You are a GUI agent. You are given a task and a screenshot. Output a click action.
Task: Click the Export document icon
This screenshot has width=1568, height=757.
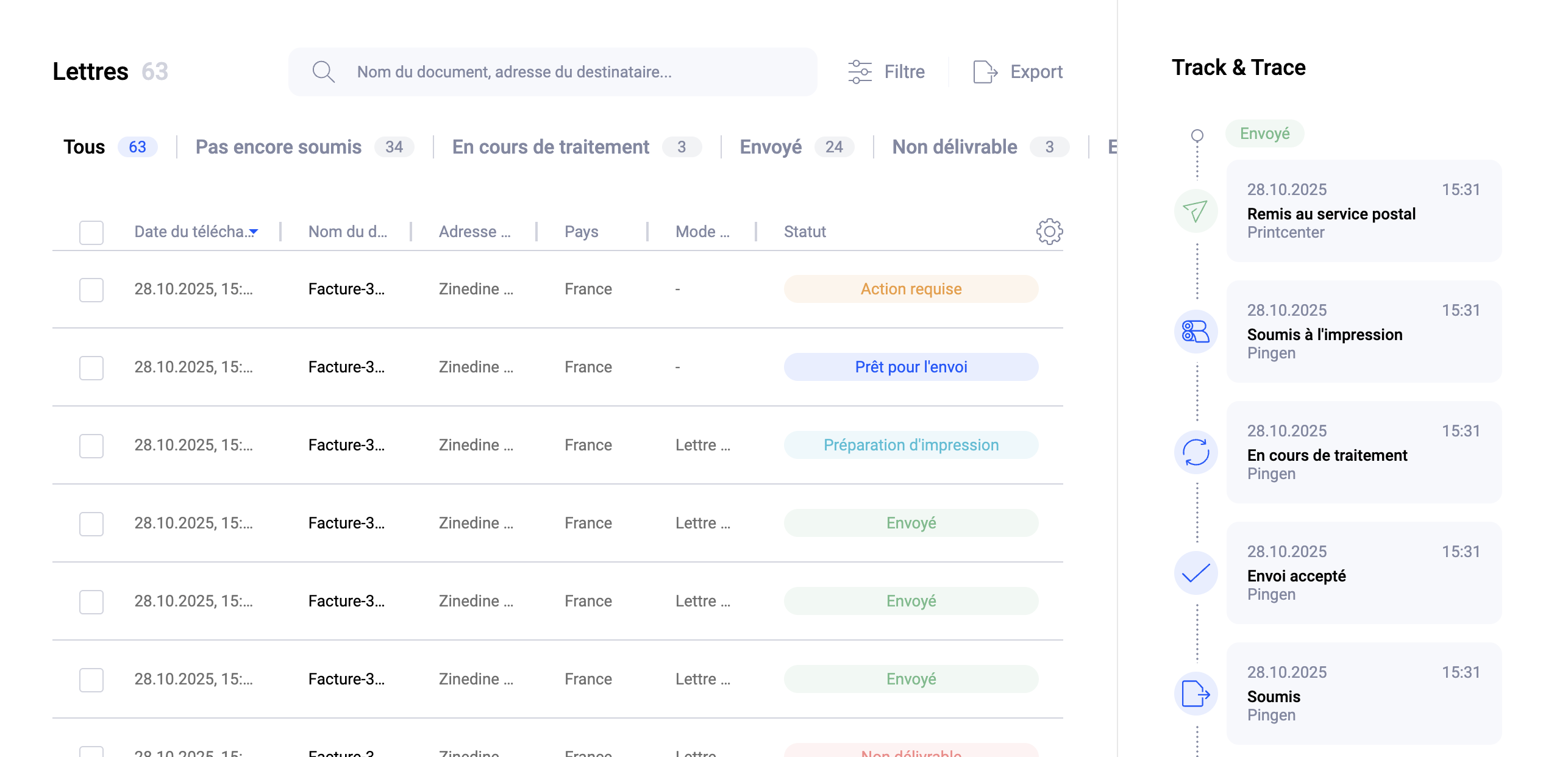[985, 71]
